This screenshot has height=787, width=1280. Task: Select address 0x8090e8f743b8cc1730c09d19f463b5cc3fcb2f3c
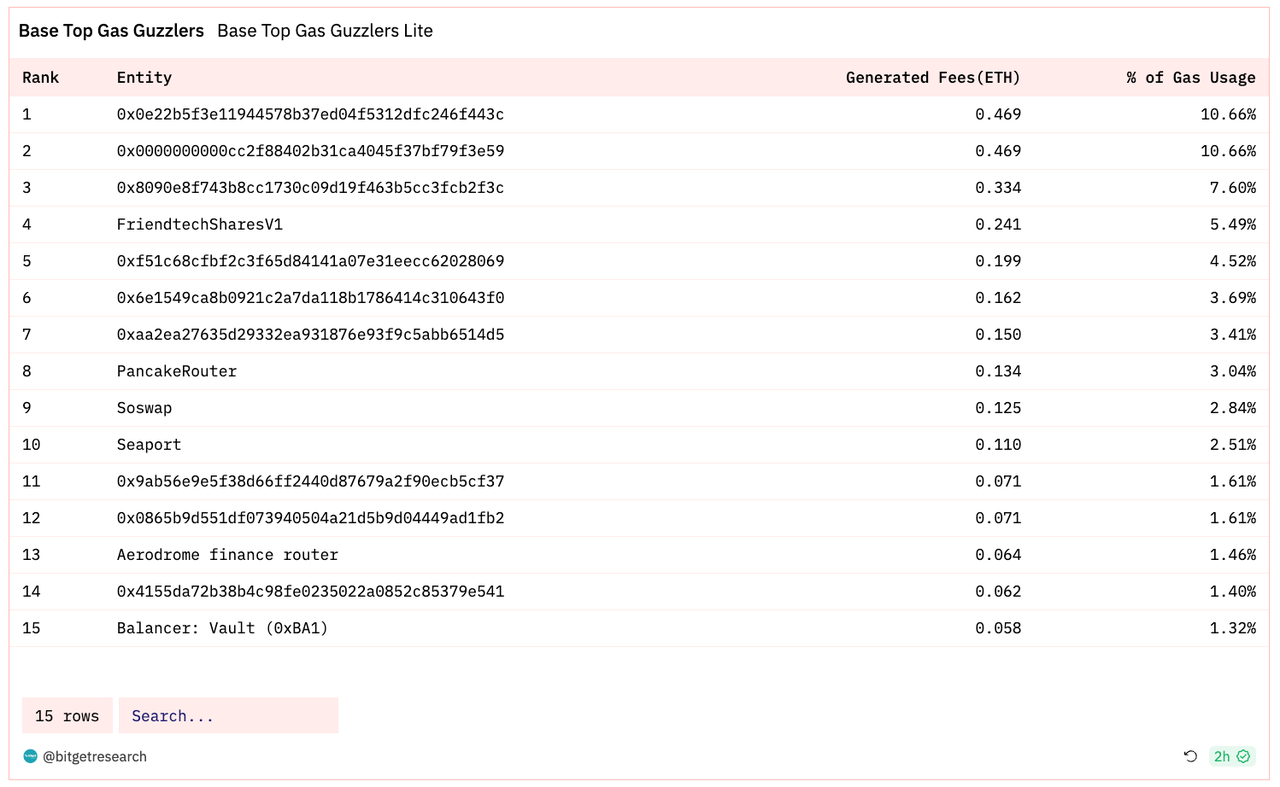[310, 188]
